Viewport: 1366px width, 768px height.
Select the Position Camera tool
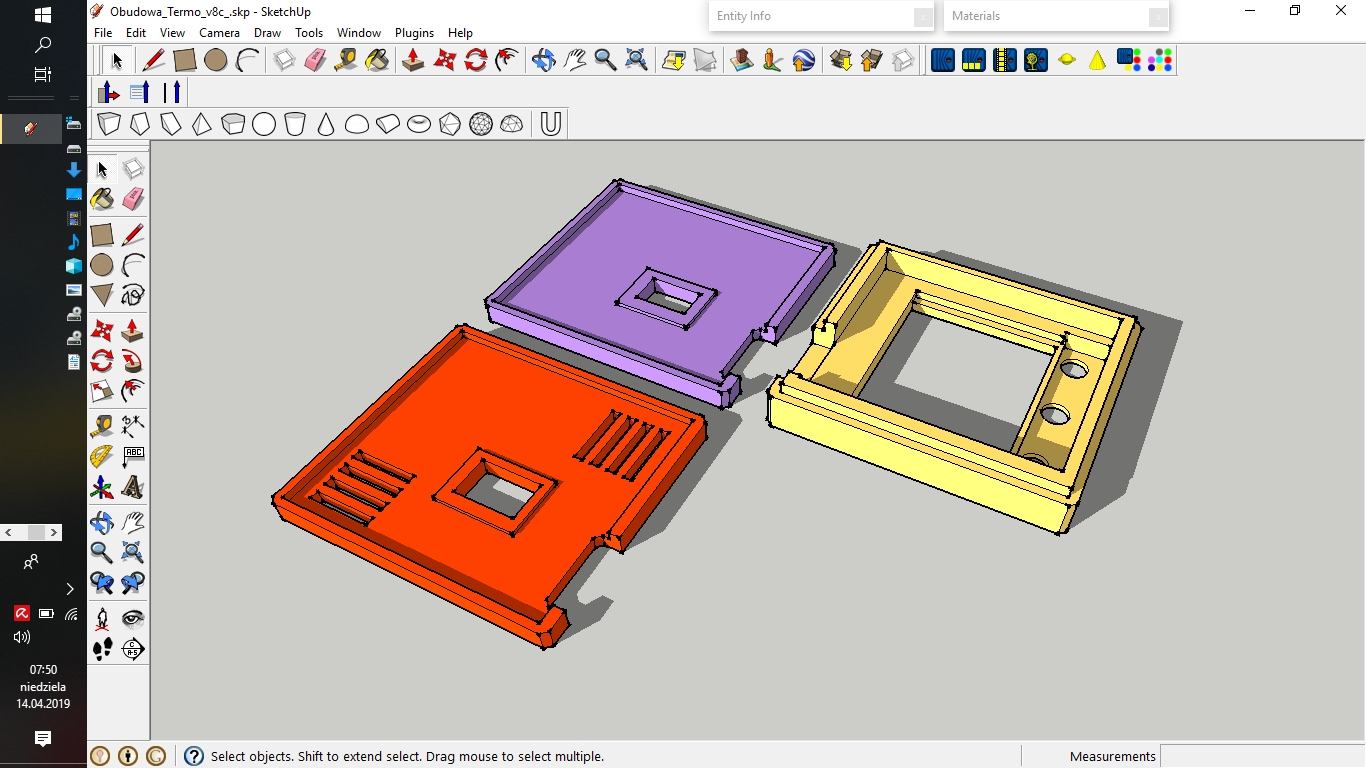click(x=102, y=618)
